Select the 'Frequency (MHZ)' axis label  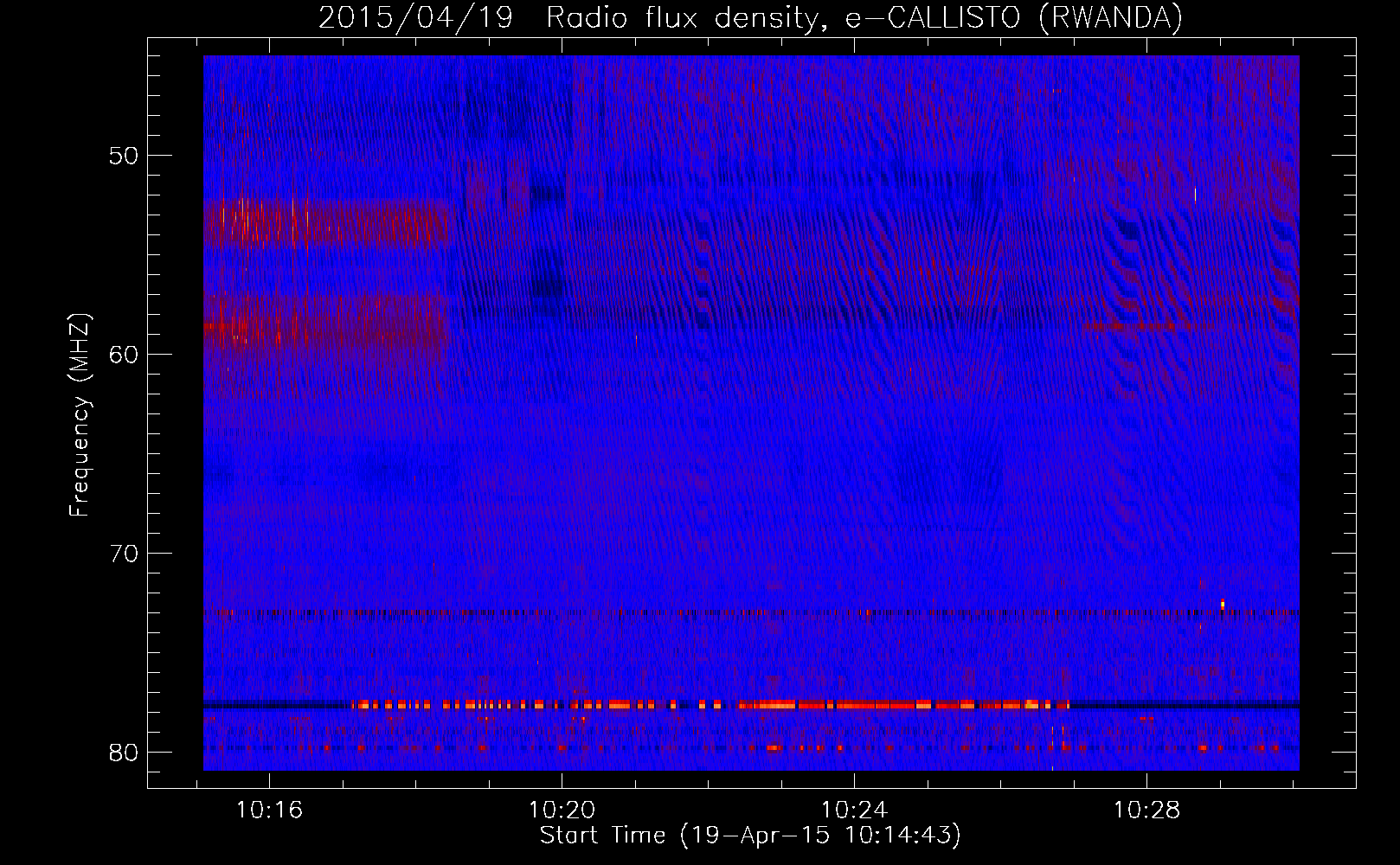(x=80, y=414)
